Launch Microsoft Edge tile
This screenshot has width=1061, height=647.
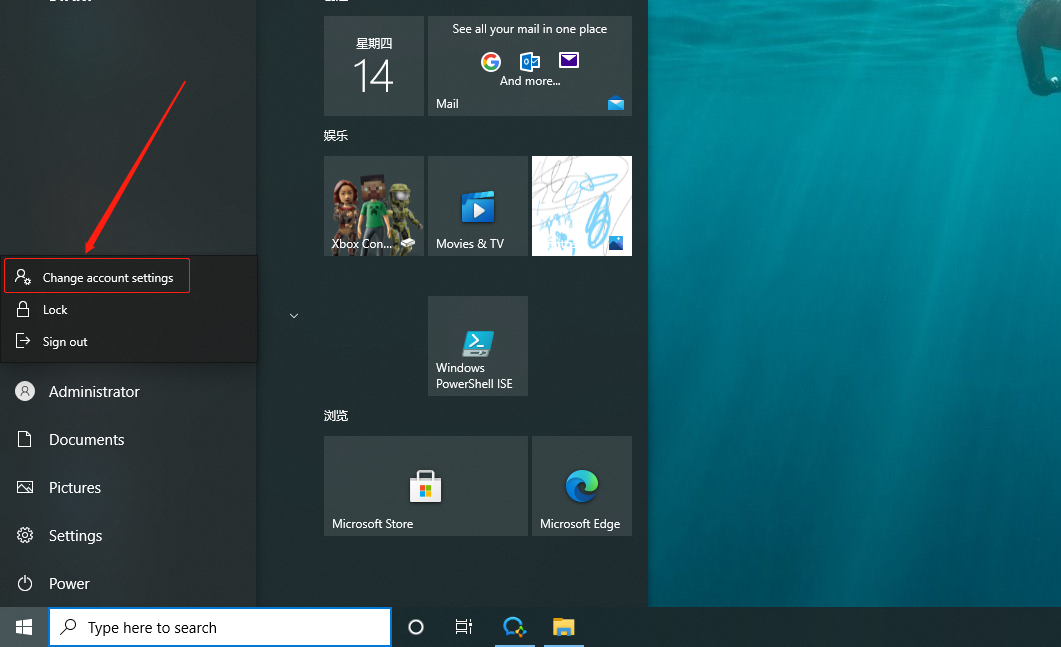pyautogui.click(x=582, y=486)
